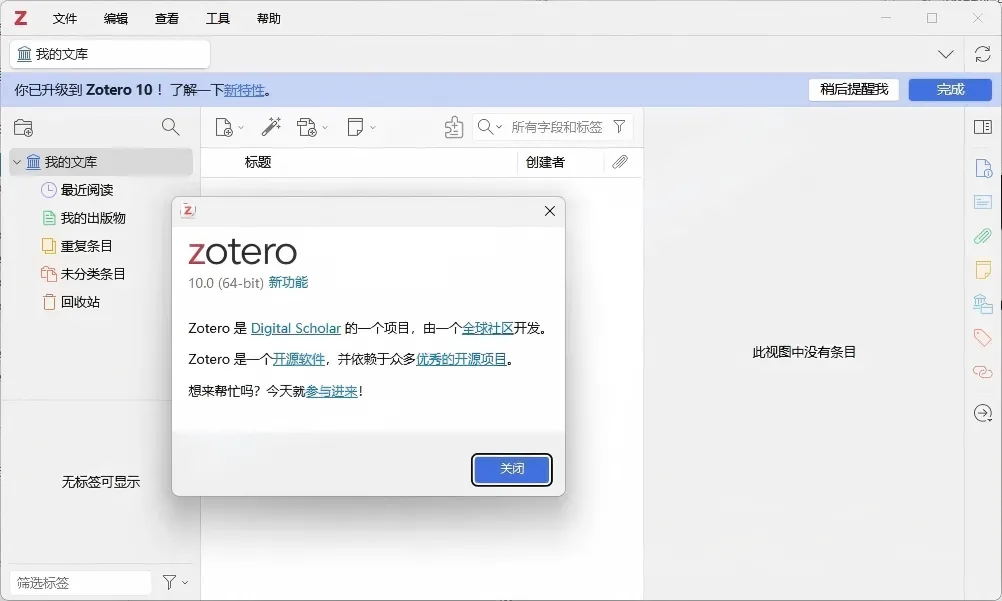
Task: Open the New Item dropdown arrow
Action: [x=241, y=127]
